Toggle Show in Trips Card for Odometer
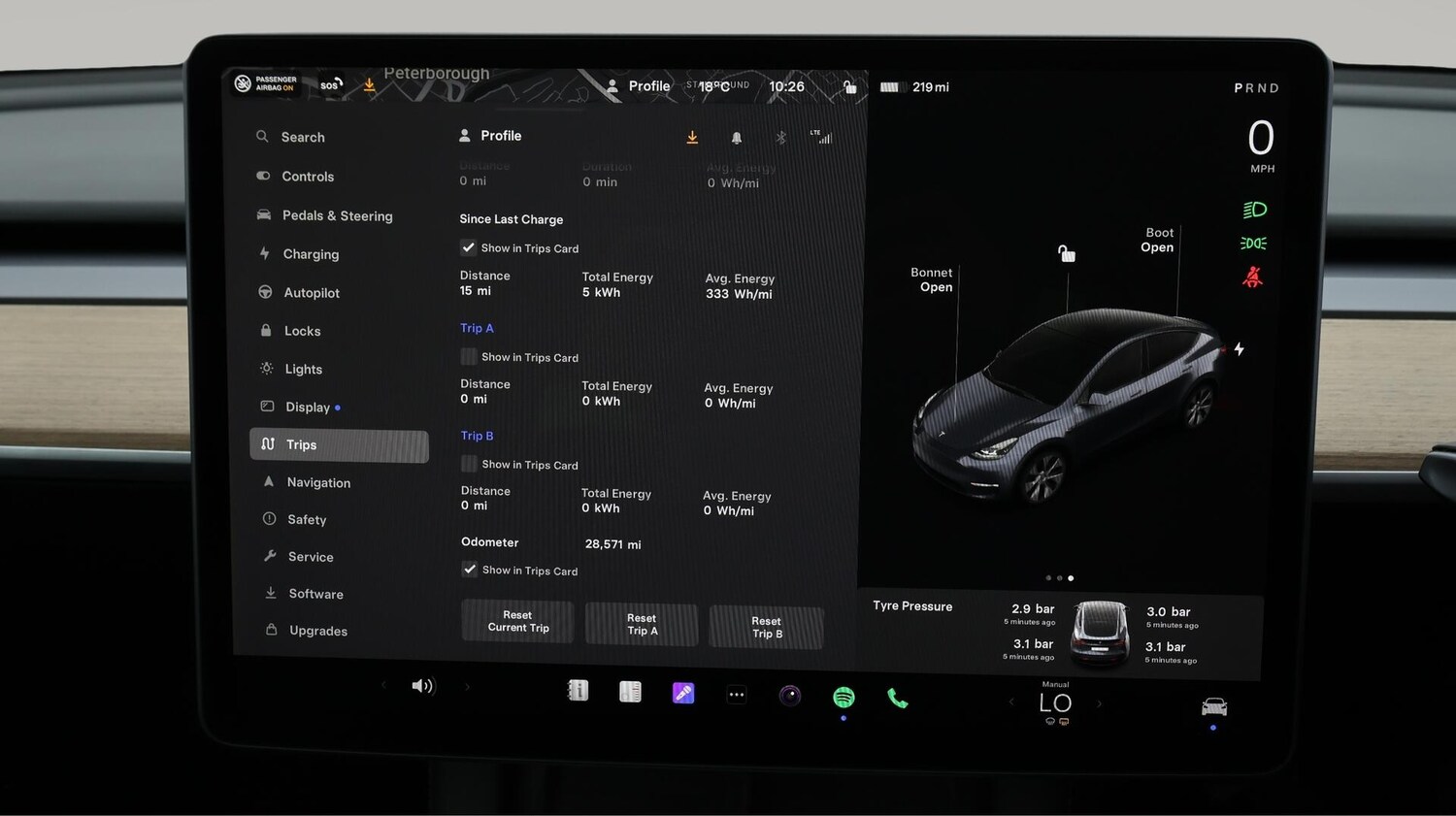The image size is (1456, 816). 469,570
